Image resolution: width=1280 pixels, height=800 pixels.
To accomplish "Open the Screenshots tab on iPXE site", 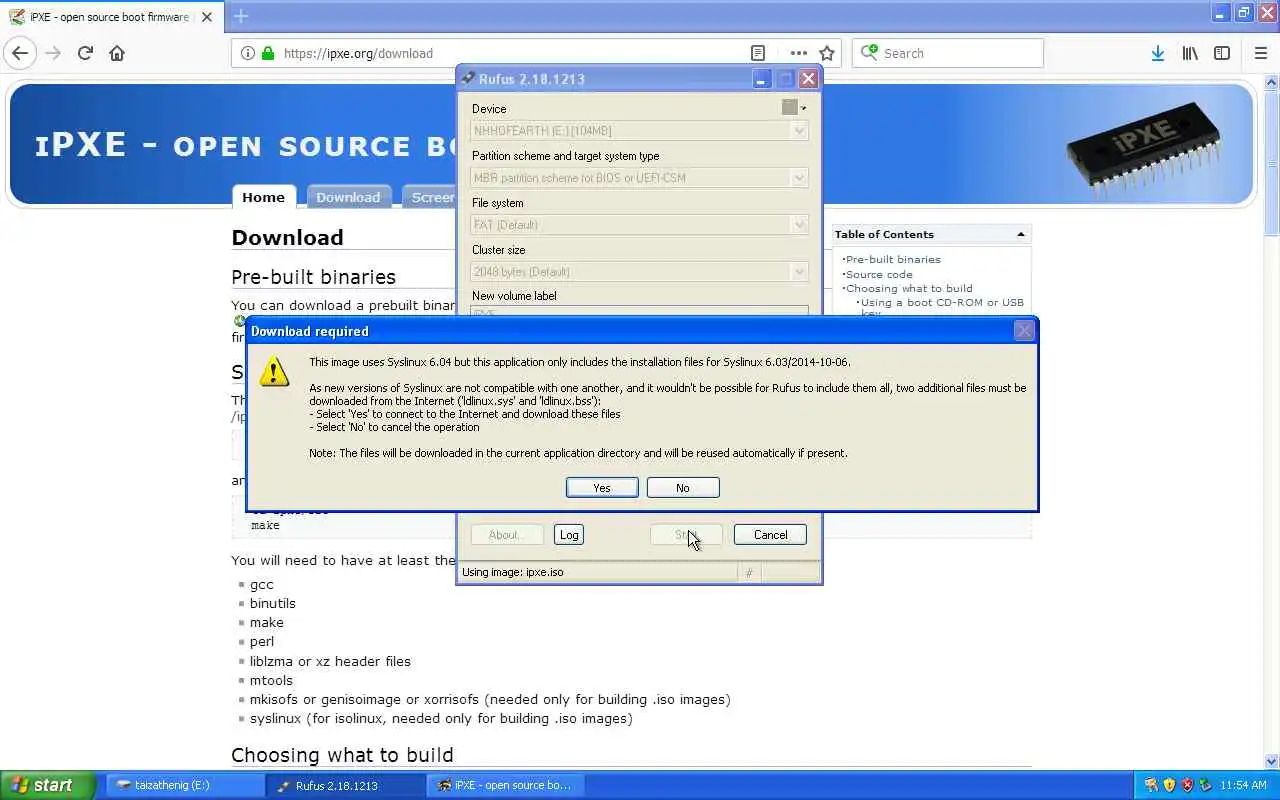I will (429, 197).
